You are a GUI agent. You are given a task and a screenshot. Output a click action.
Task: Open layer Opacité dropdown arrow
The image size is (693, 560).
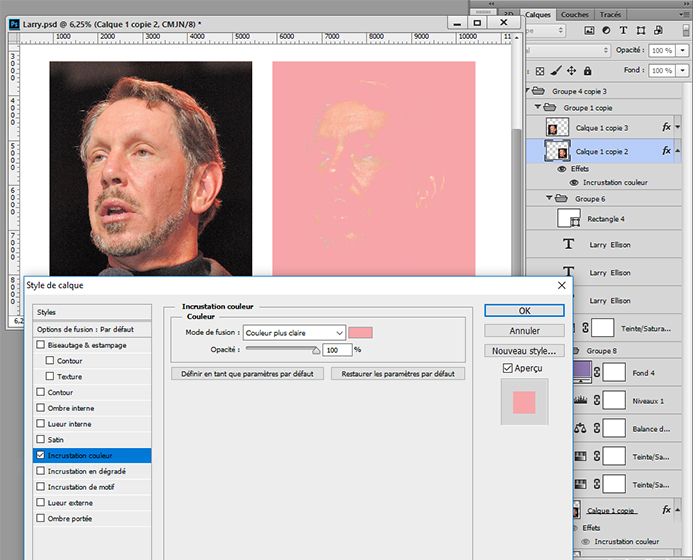tap(683, 50)
